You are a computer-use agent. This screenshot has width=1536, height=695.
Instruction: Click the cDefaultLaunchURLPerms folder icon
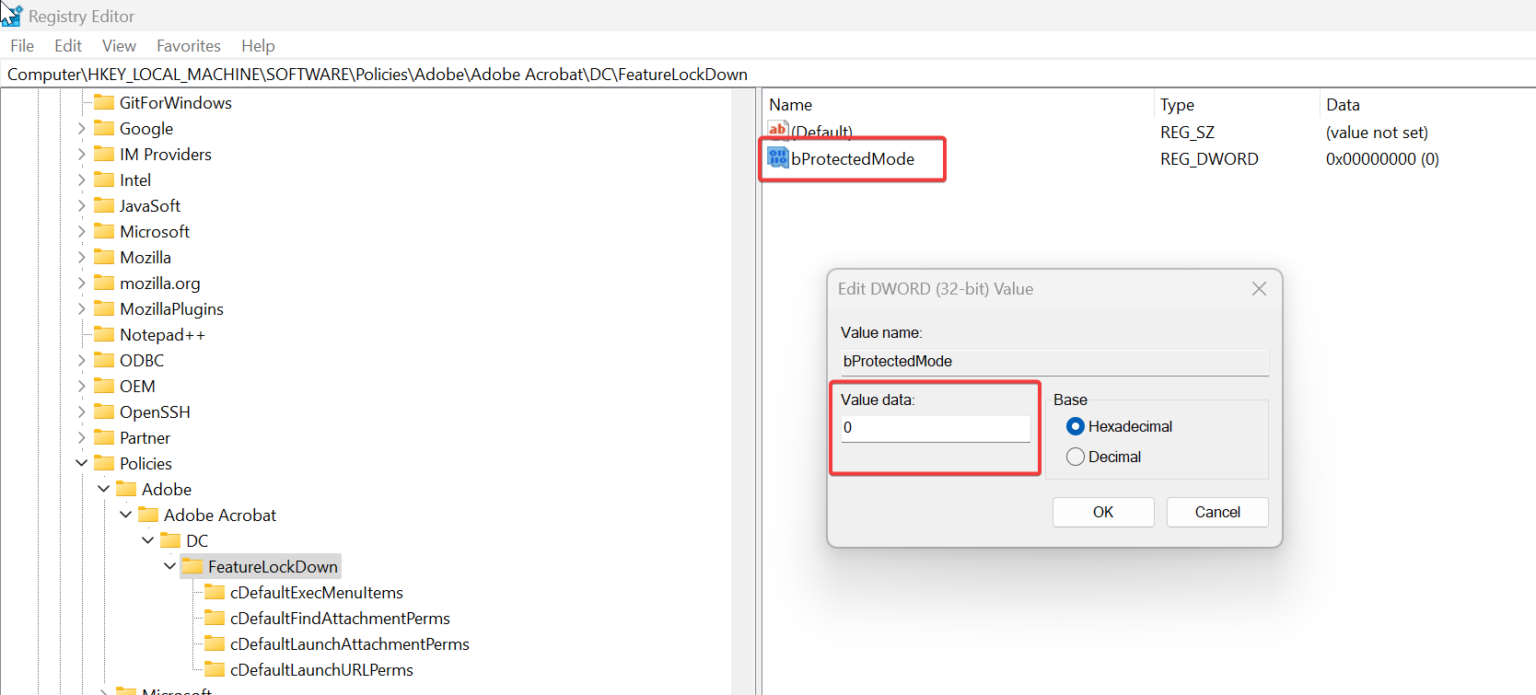coord(214,670)
